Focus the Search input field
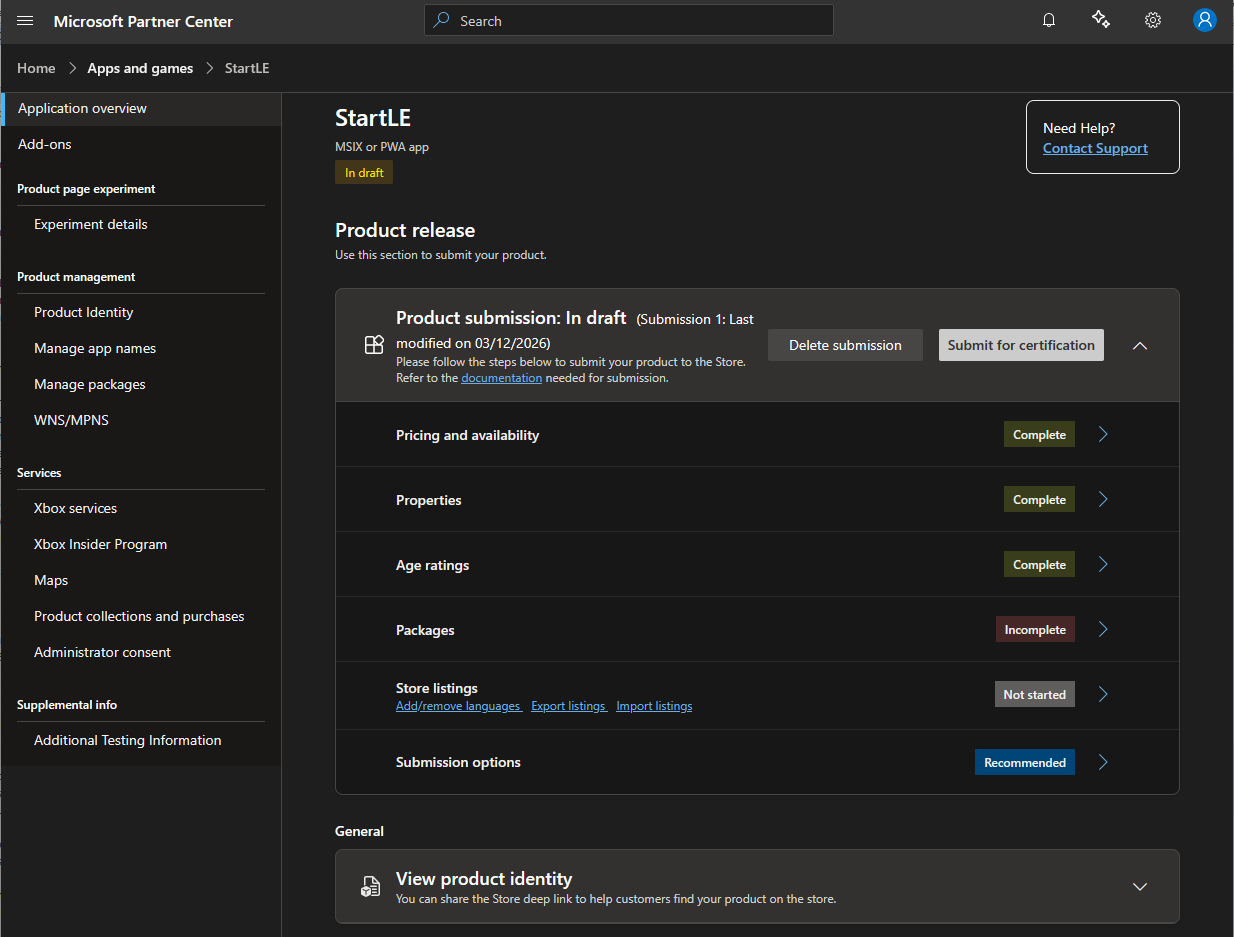Viewport: 1234px width, 937px height. point(629,20)
